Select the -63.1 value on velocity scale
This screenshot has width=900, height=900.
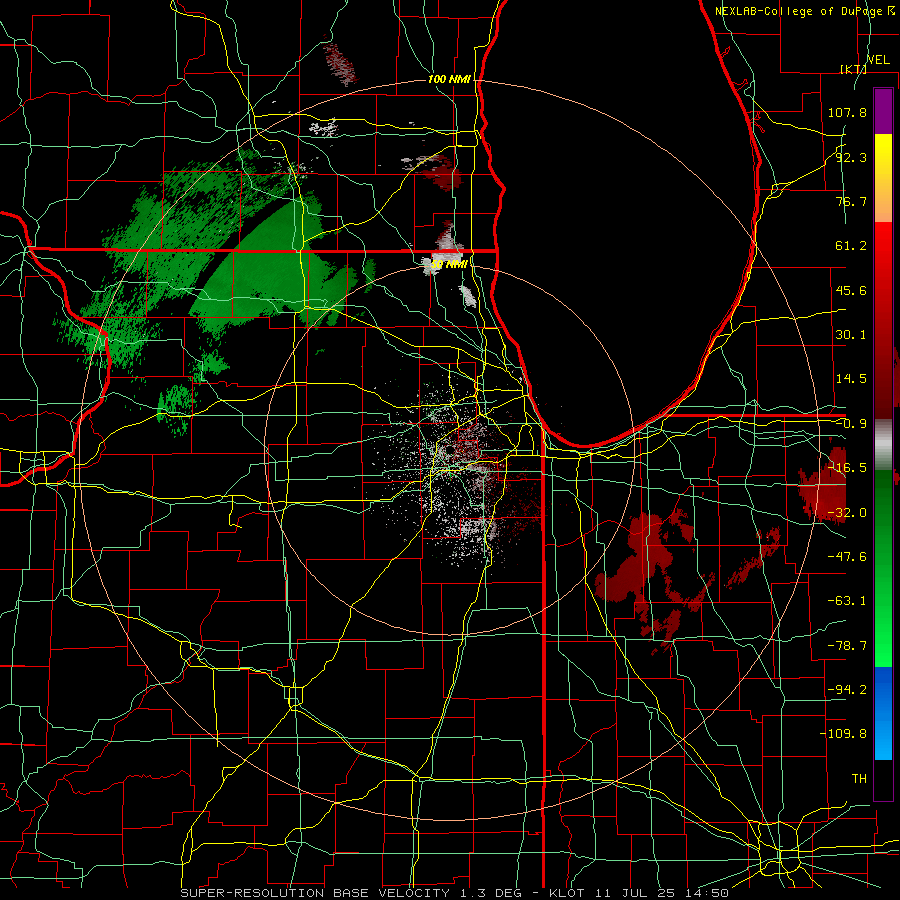(x=847, y=601)
